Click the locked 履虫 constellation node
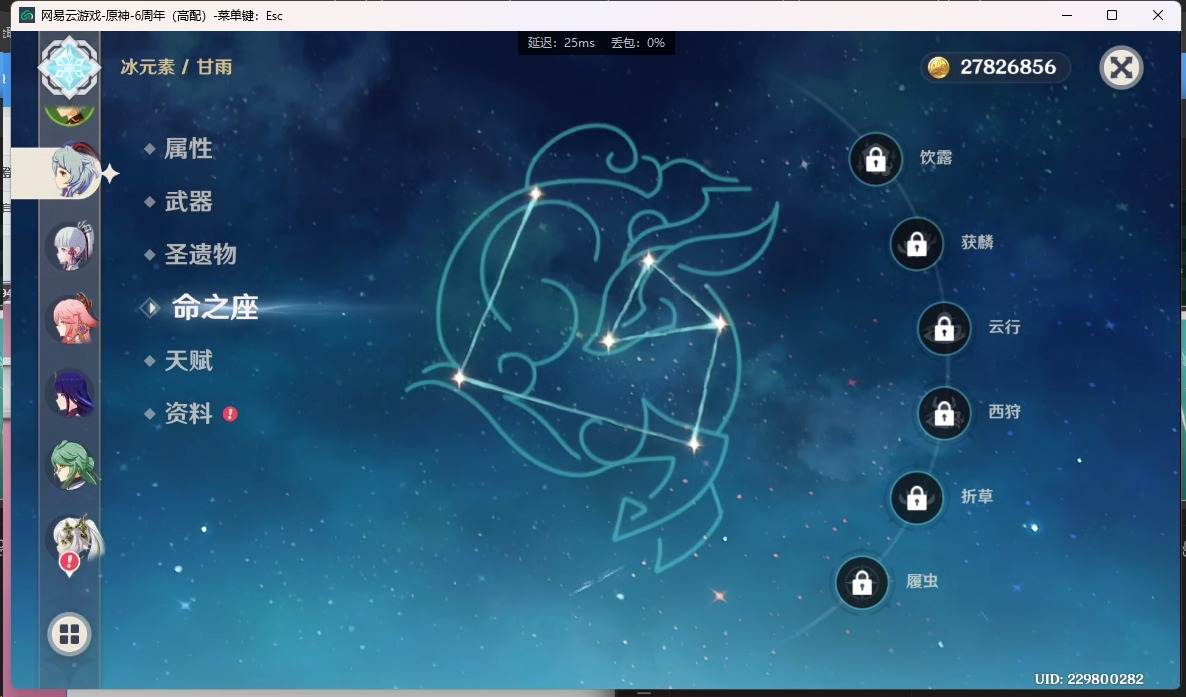The width and height of the screenshot is (1186, 697). click(x=862, y=583)
